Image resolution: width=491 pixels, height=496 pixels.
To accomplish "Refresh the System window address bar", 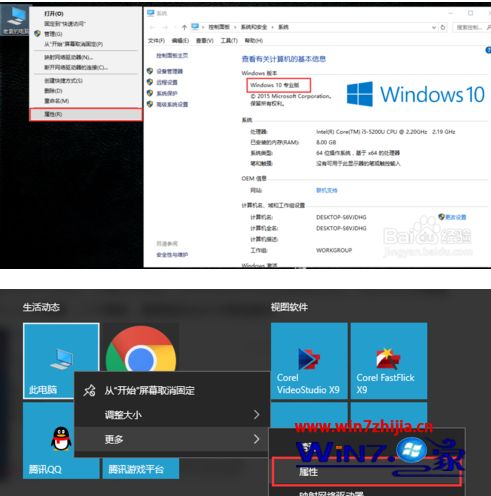I will coord(443,27).
